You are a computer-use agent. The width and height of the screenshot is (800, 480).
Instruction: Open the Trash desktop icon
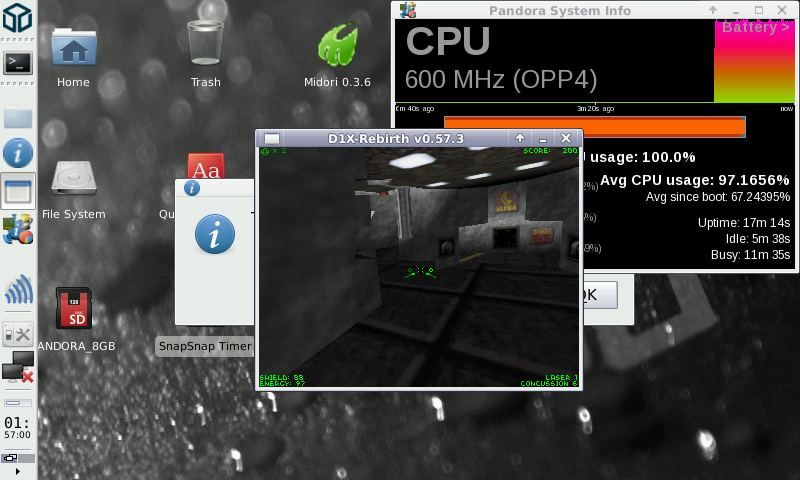(205, 48)
